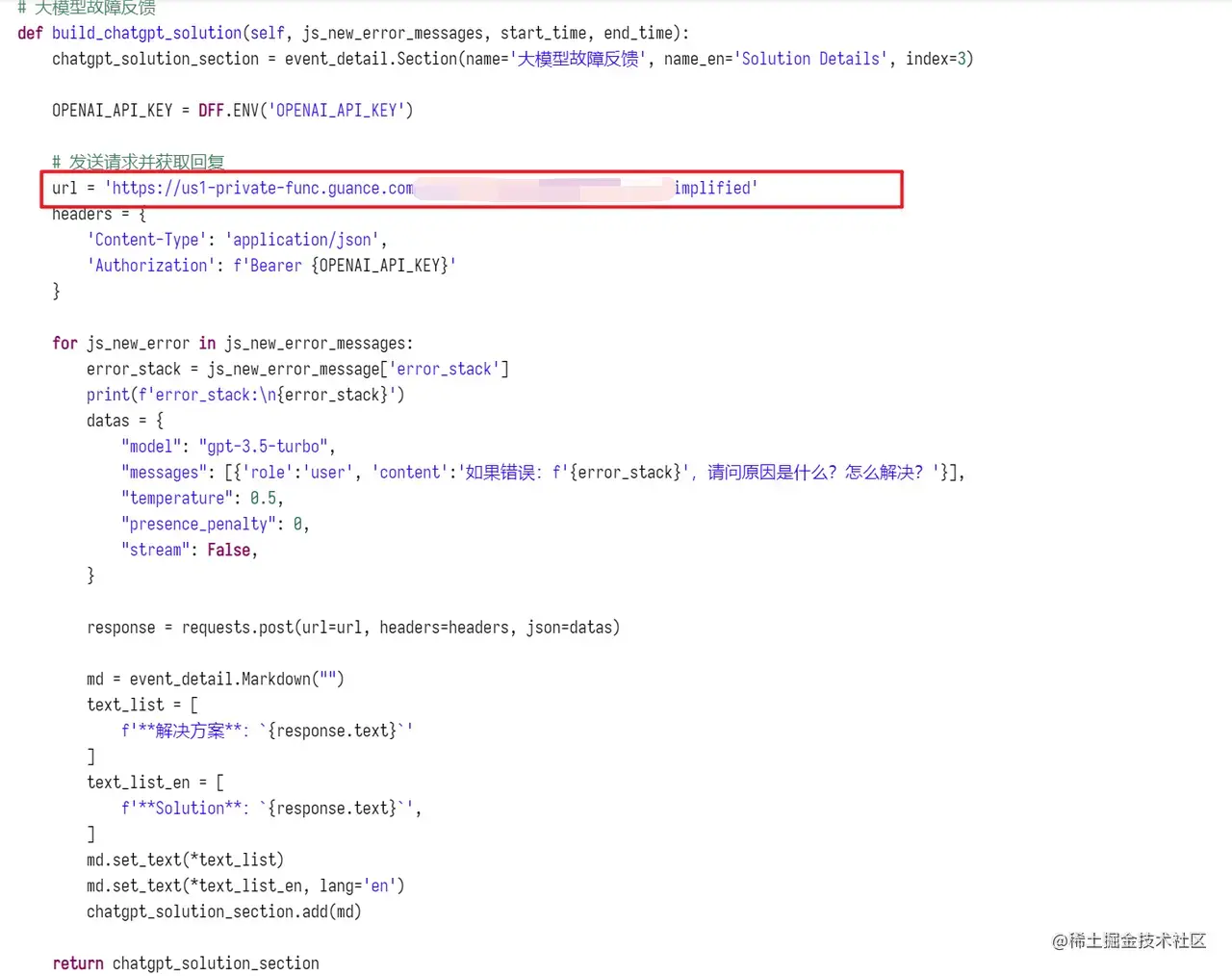Click the print statement line
The image size is (1232, 976).
click(x=245, y=396)
